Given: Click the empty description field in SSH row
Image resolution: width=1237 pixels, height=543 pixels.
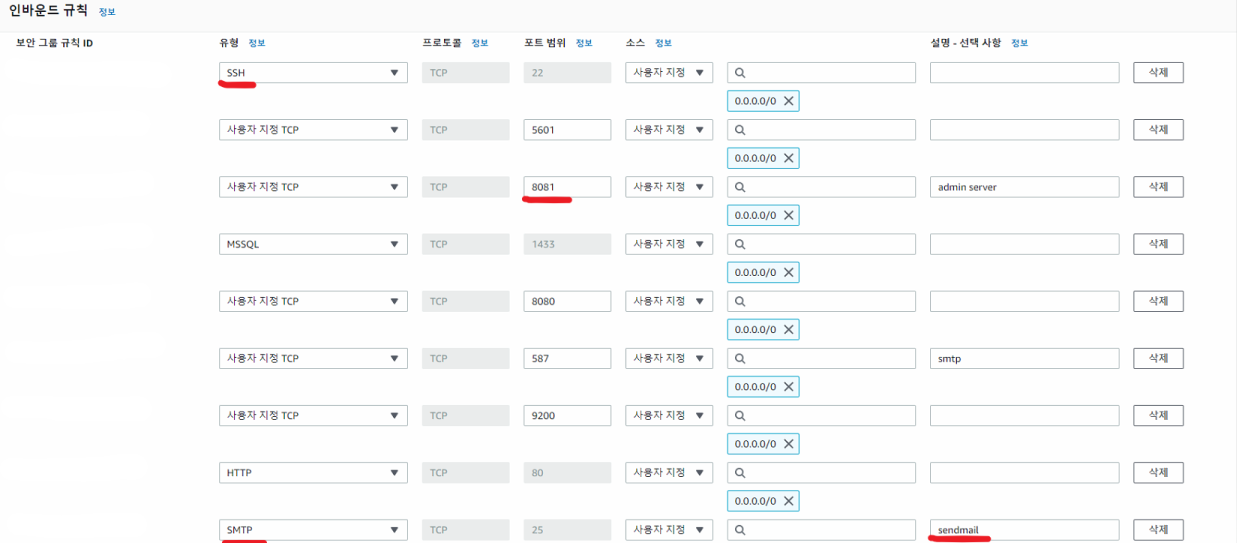Looking at the screenshot, I should coord(1024,73).
